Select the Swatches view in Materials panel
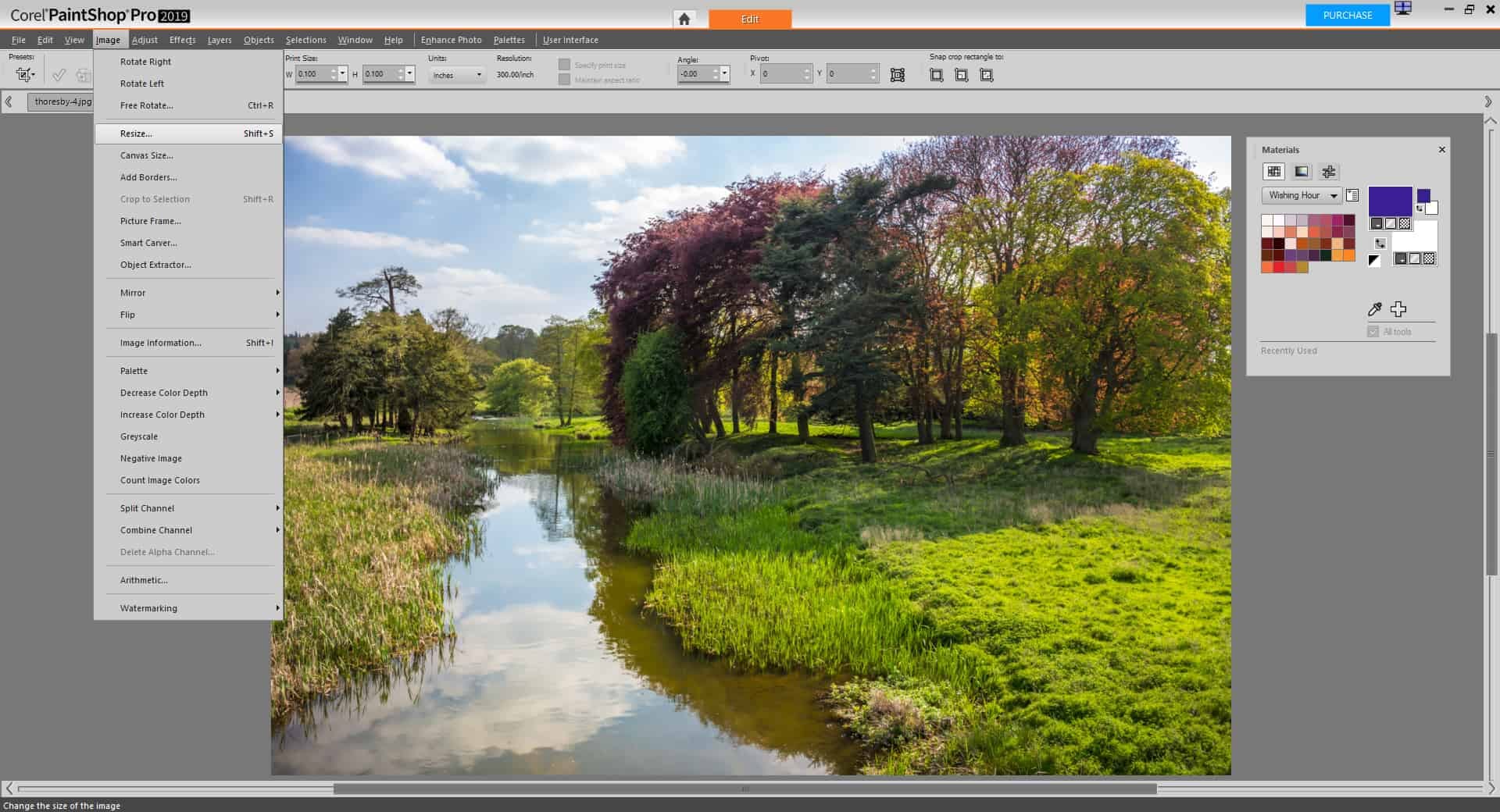1500x812 pixels. [1274, 172]
